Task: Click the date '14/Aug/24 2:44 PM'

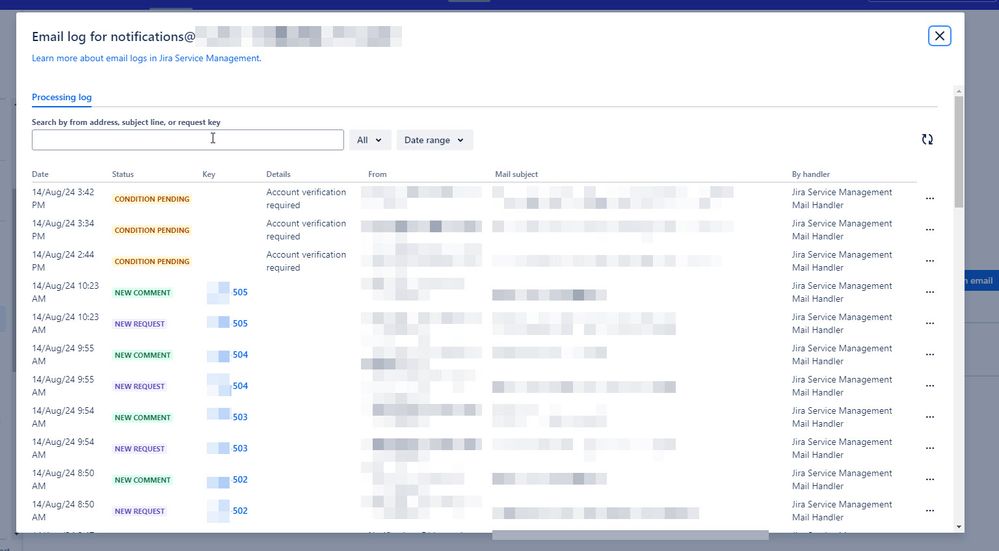Action: pos(63,261)
